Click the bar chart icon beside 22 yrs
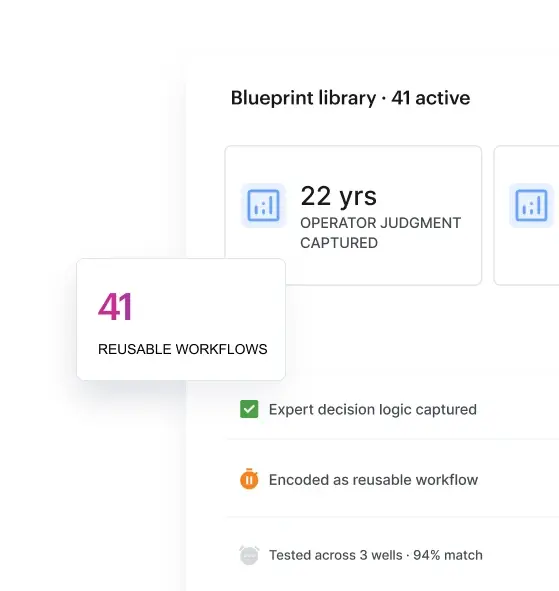 [x=263, y=205]
